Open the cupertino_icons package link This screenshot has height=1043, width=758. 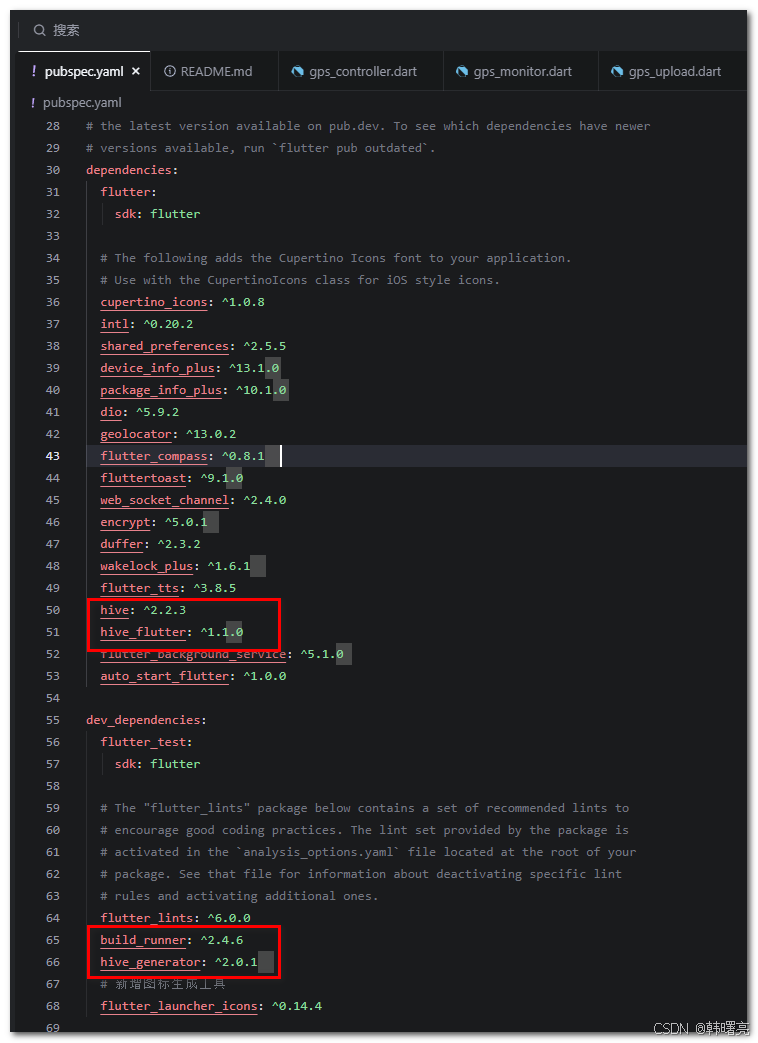pyautogui.click(x=154, y=302)
